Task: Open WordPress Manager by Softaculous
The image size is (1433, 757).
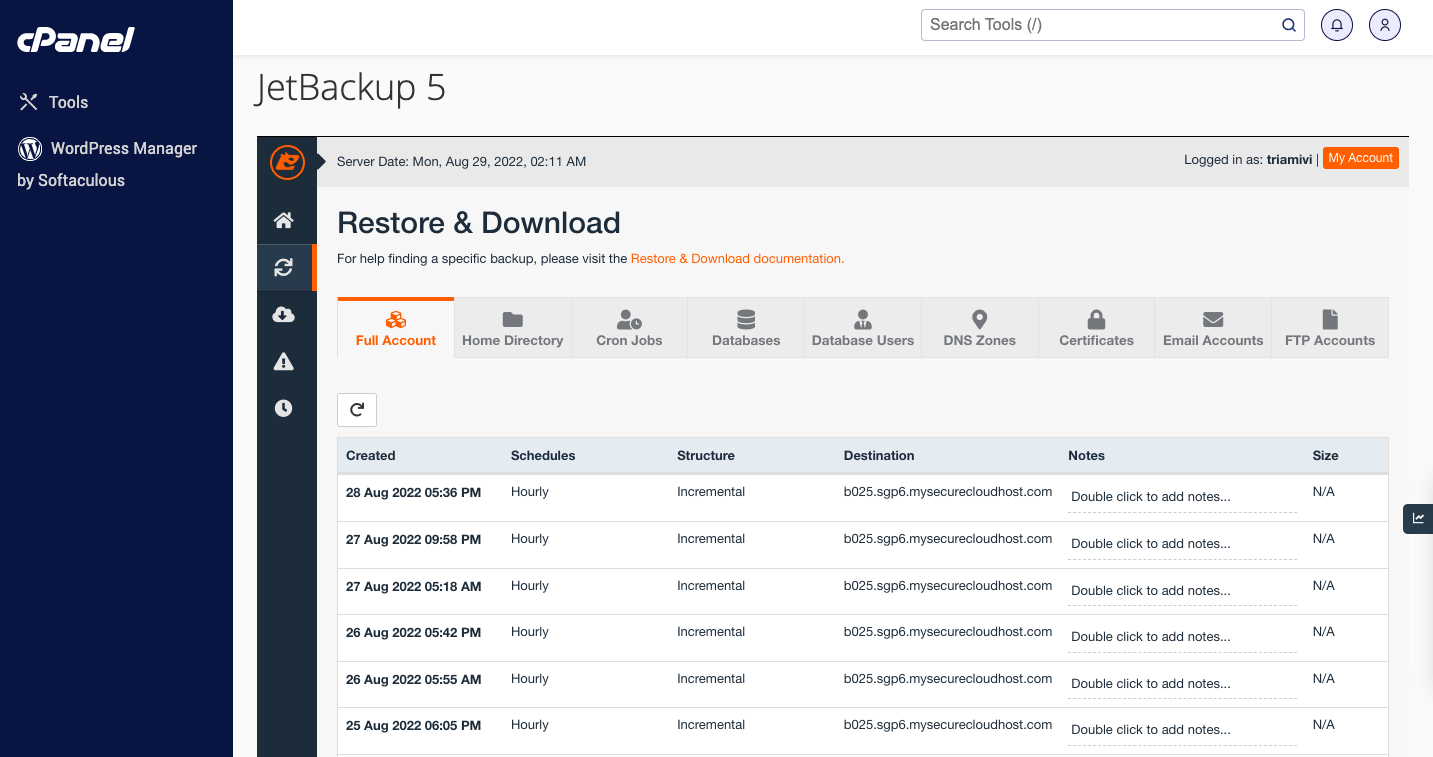Action: point(107,164)
